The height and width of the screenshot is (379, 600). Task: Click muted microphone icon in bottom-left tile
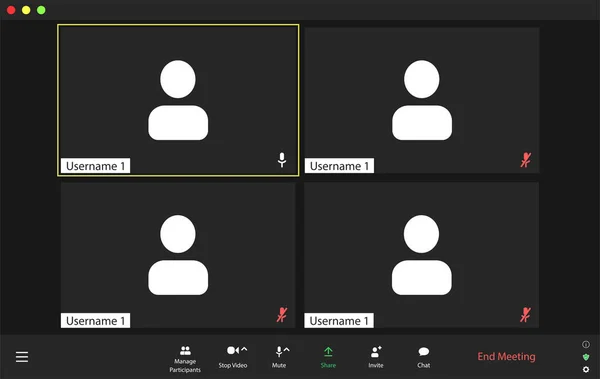282,315
